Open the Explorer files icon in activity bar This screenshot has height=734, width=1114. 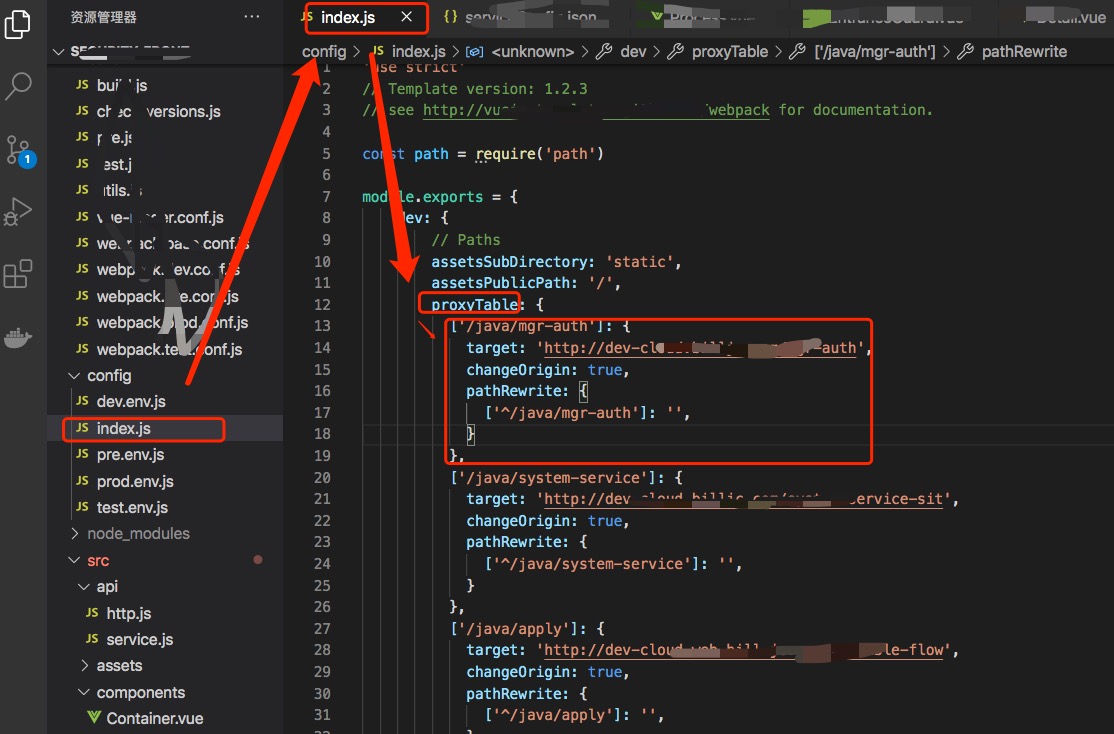pyautogui.click(x=18, y=25)
